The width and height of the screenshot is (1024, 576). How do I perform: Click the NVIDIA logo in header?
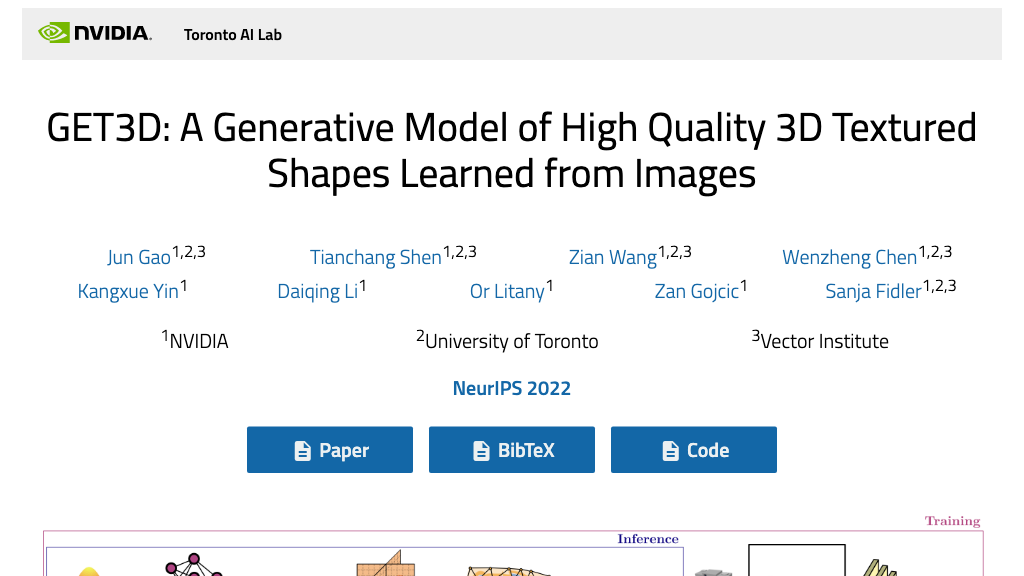pyautogui.click(x=95, y=34)
